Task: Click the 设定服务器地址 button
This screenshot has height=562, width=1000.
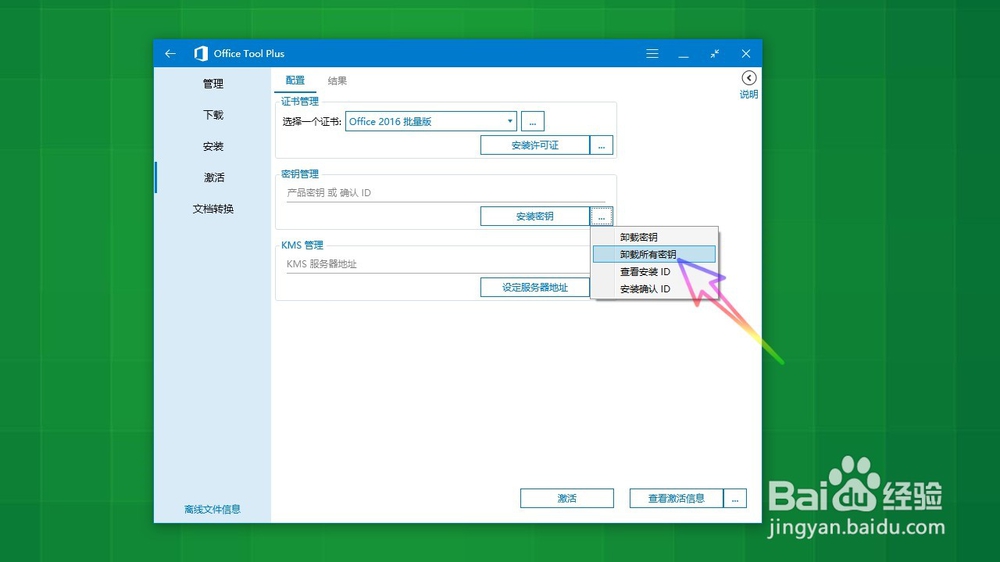Action: (534, 287)
